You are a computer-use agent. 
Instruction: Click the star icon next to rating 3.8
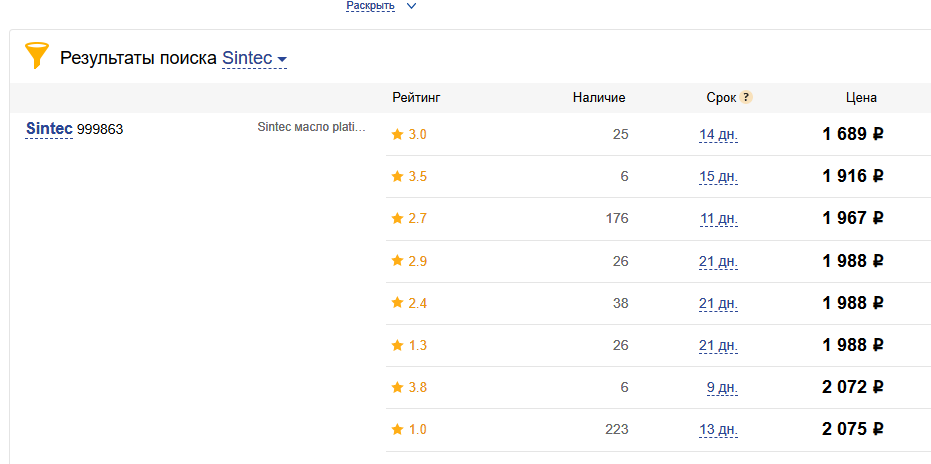click(x=397, y=387)
